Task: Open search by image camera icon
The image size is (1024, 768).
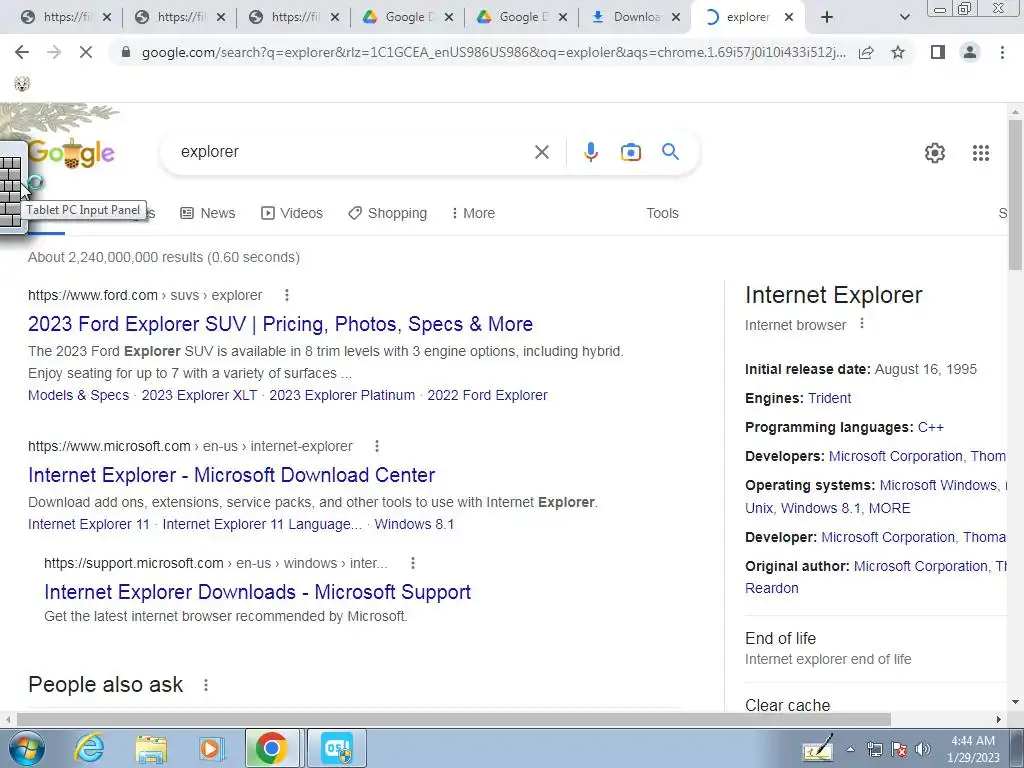Action: [x=630, y=152]
